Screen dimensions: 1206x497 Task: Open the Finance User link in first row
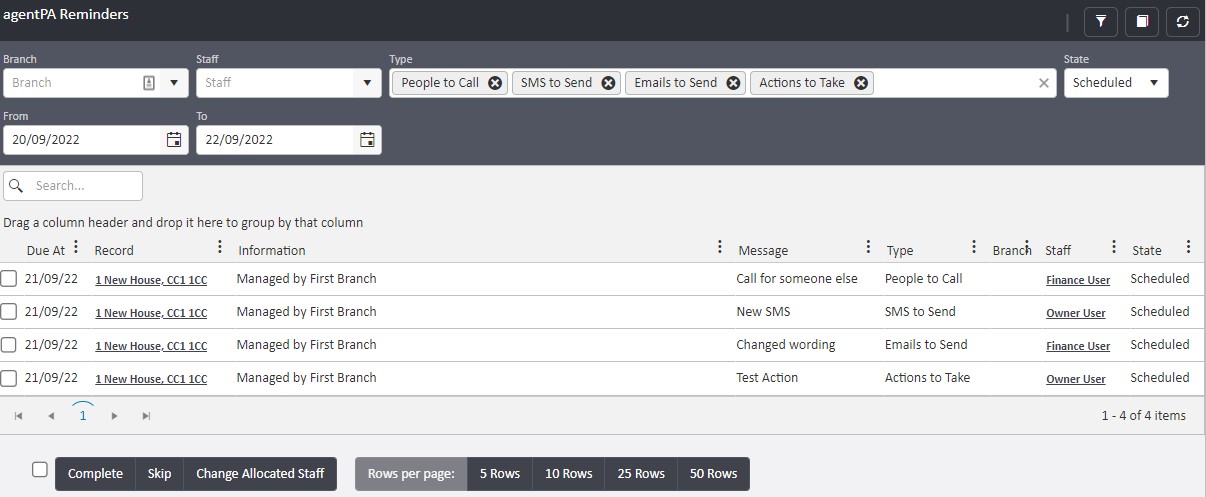pyautogui.click(x=1078, y=280)
